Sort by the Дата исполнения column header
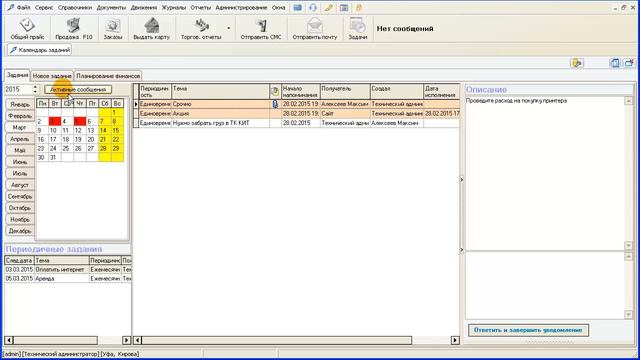 coord(441,91)
